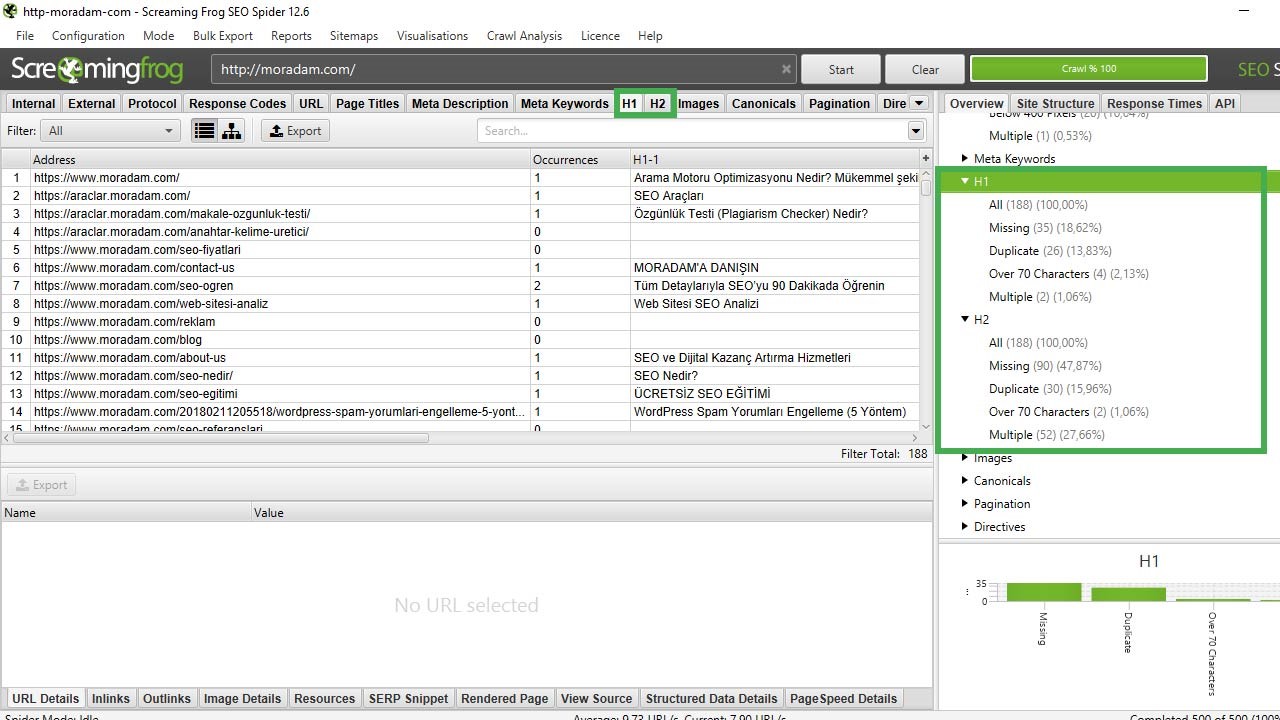Collapse the H2 tree section
1280x720 pixels.
965,320
